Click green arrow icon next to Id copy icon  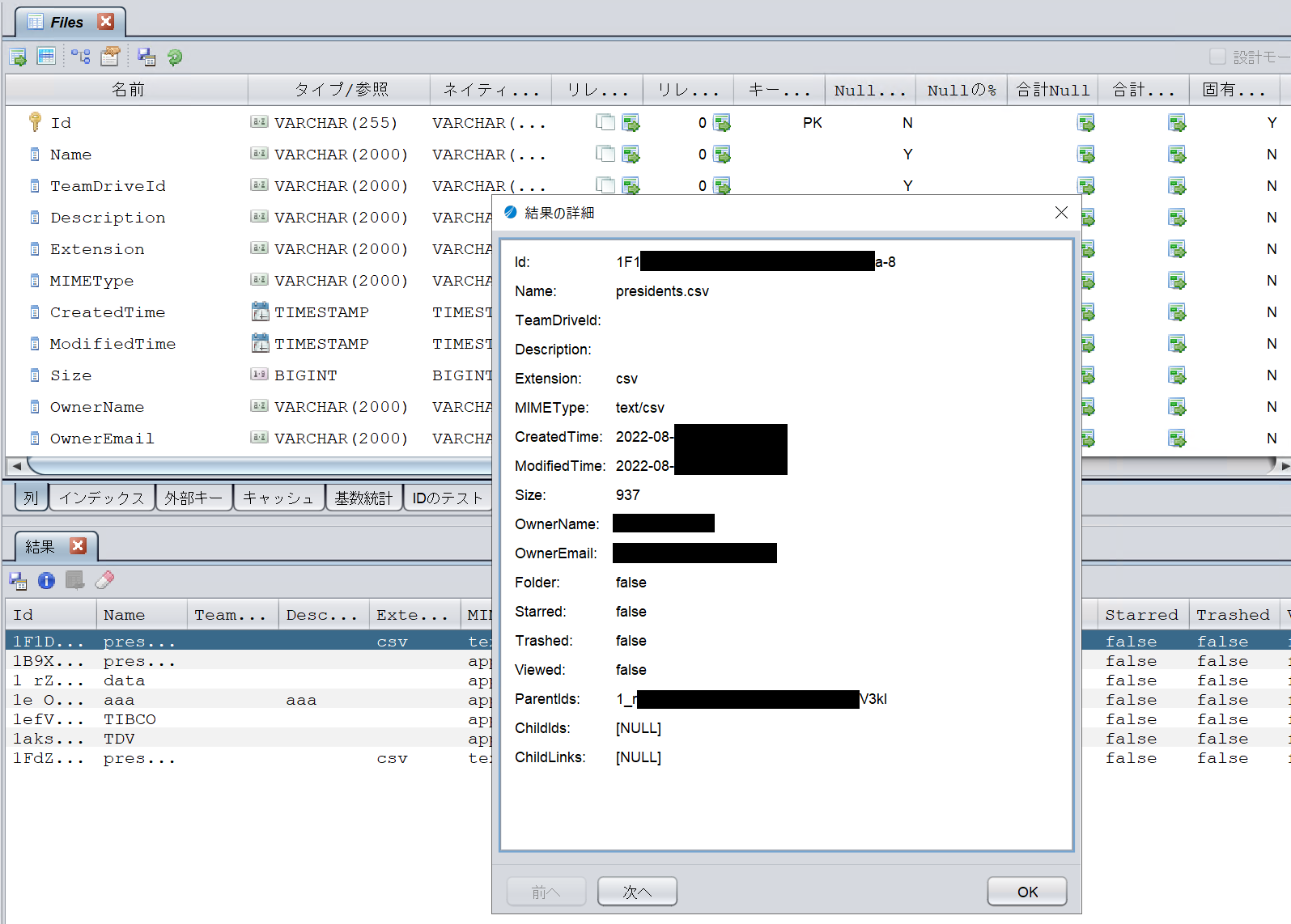tap(631, 122)
